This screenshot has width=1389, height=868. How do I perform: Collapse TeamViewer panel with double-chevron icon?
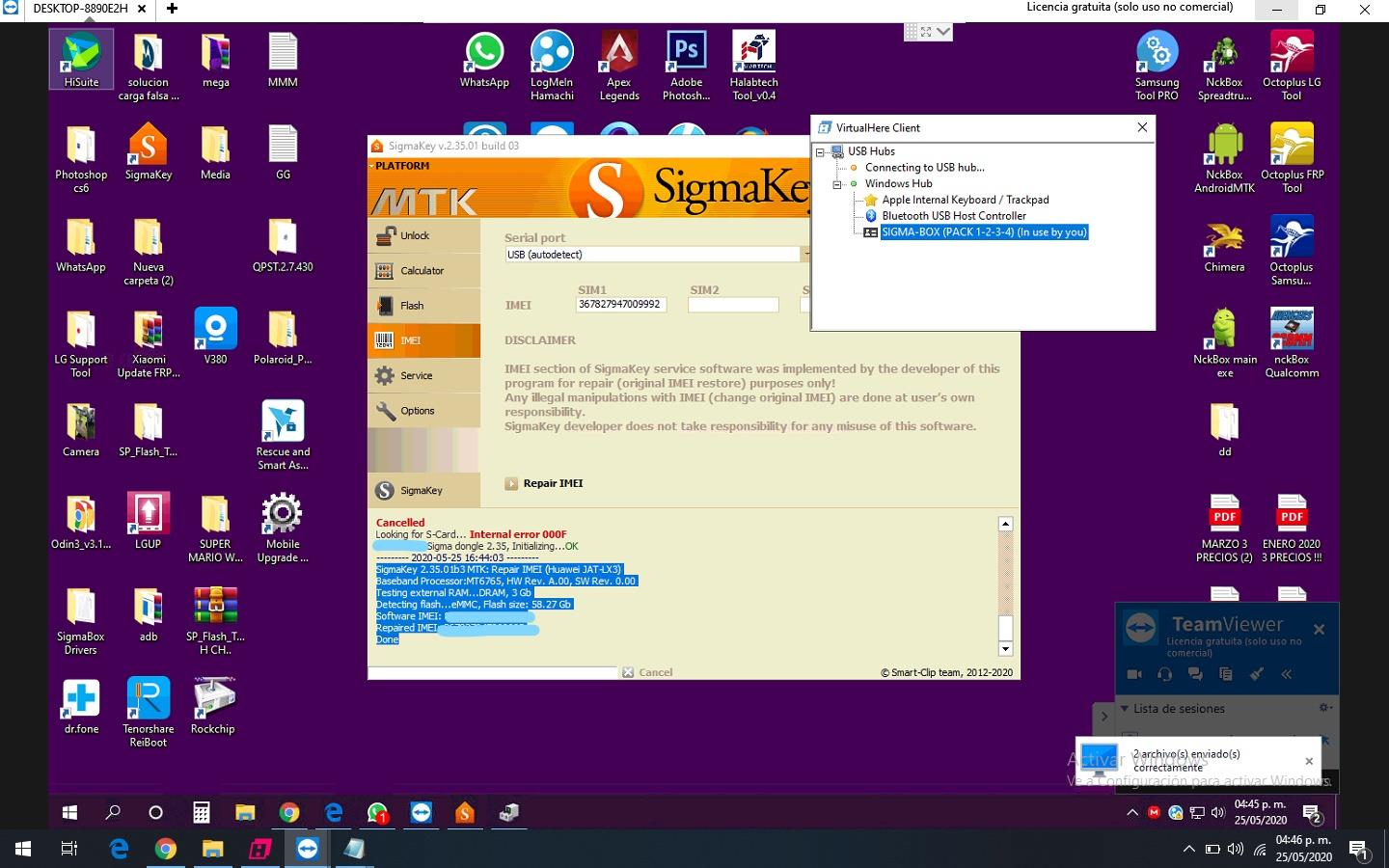tap(1287, 674)
